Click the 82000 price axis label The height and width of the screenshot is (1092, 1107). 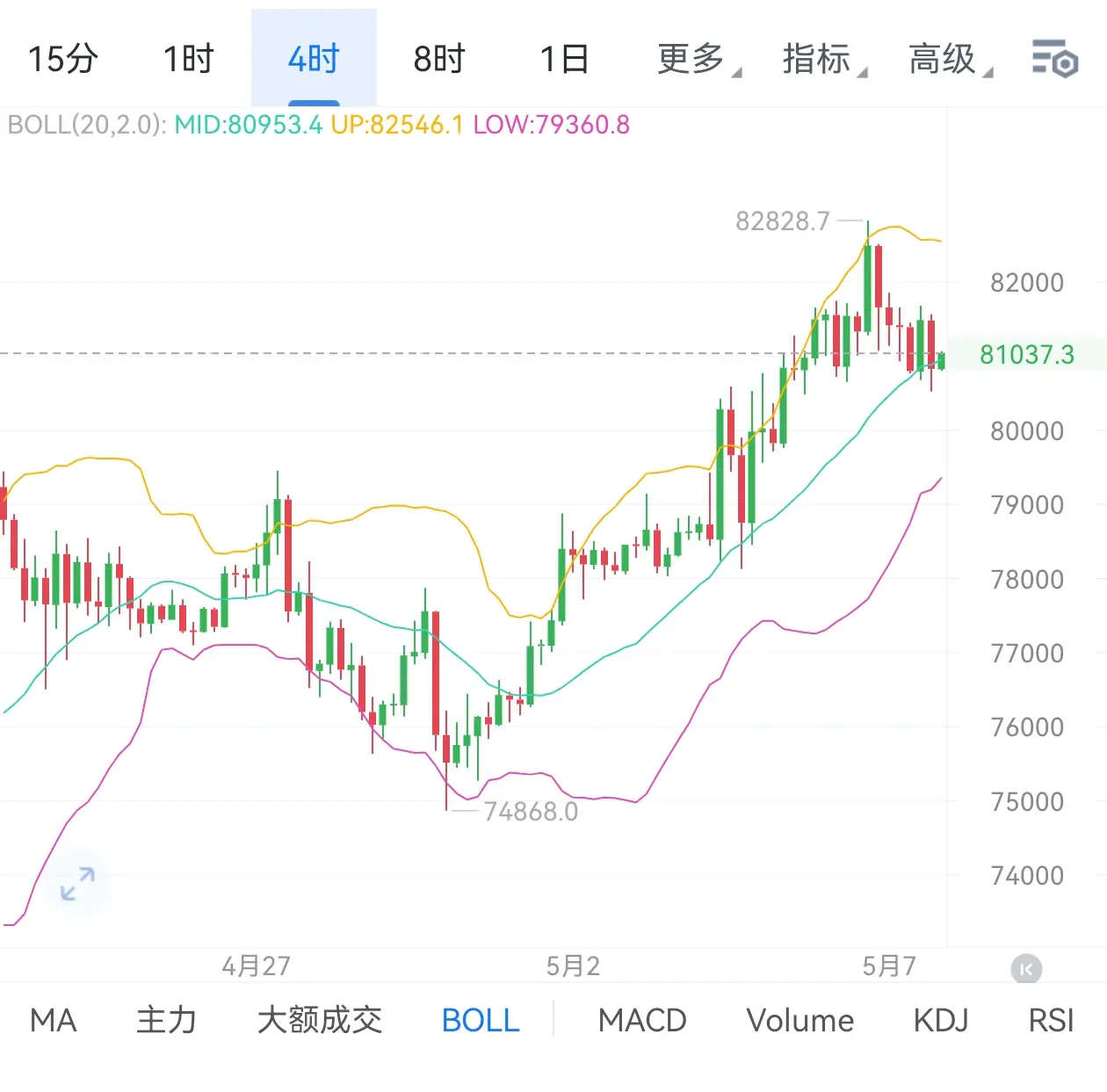click(1027, 282)
